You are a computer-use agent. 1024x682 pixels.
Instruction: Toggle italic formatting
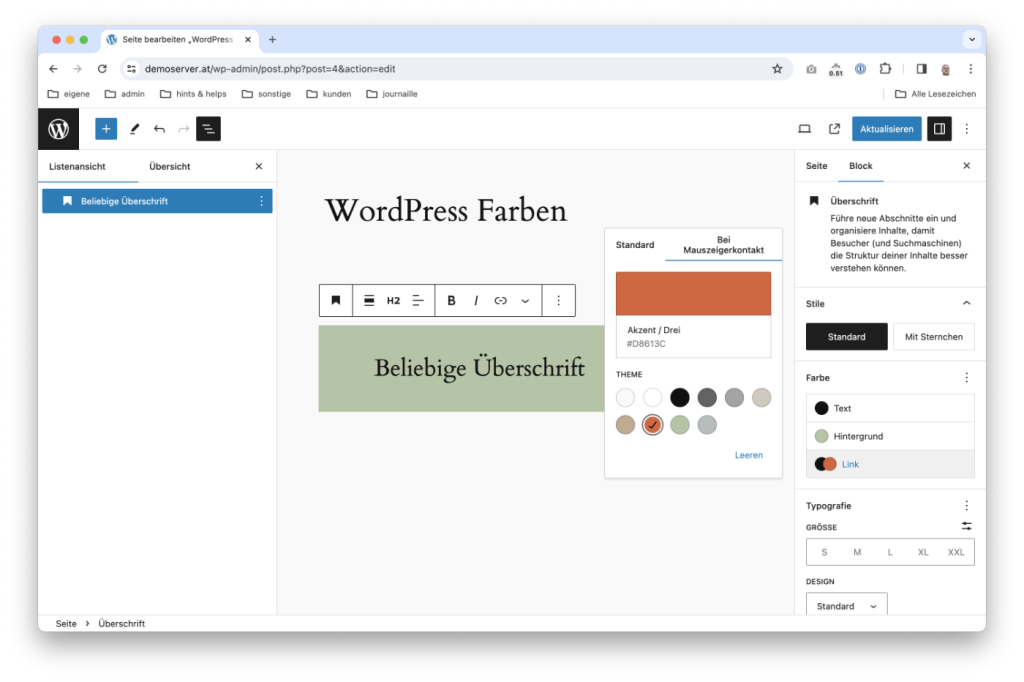click(476, 300)
